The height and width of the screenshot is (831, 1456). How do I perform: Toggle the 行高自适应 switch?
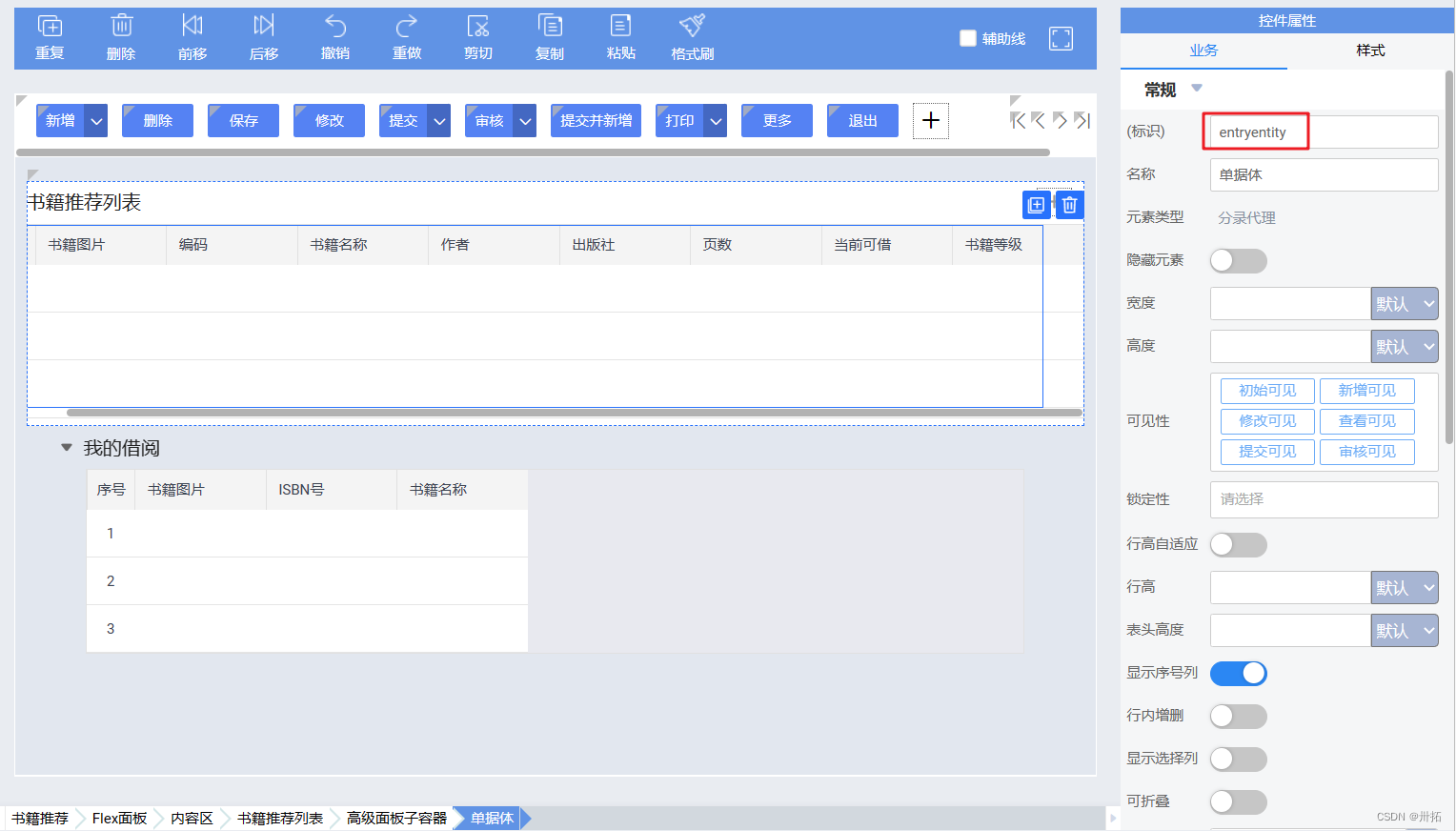pos(1238,545)
